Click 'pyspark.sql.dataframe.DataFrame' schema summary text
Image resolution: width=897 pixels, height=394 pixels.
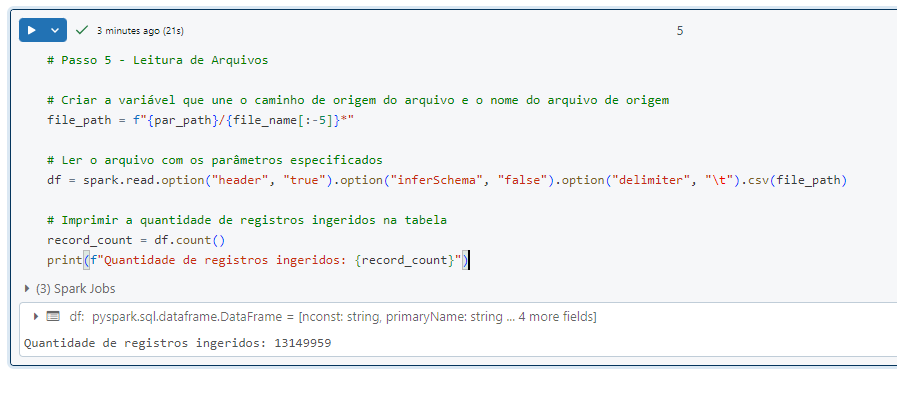[x=344, y=316]
